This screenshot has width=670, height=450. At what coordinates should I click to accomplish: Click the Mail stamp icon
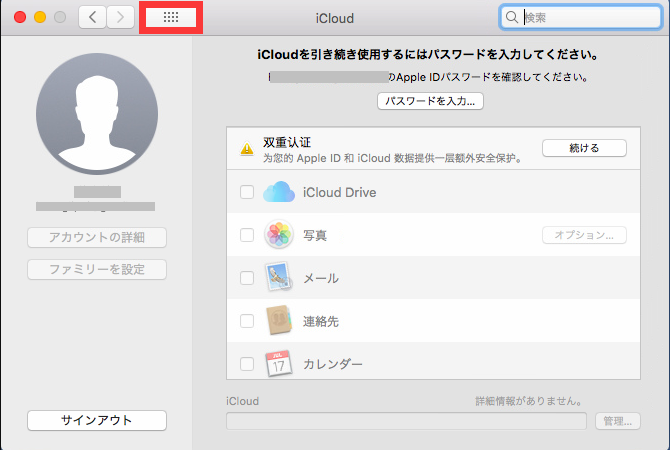click(279, 277)
